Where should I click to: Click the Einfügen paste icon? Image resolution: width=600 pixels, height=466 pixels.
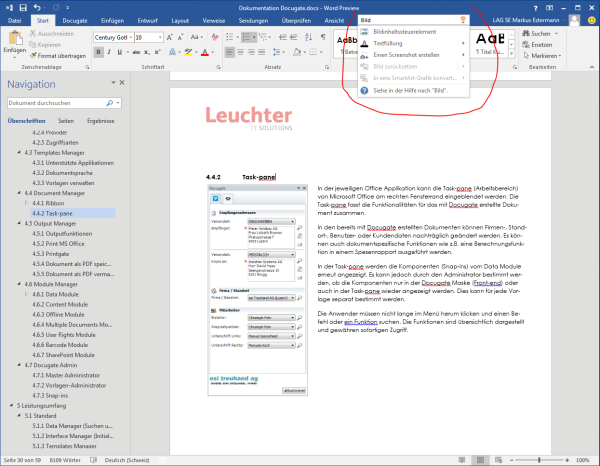pos(15,38)
